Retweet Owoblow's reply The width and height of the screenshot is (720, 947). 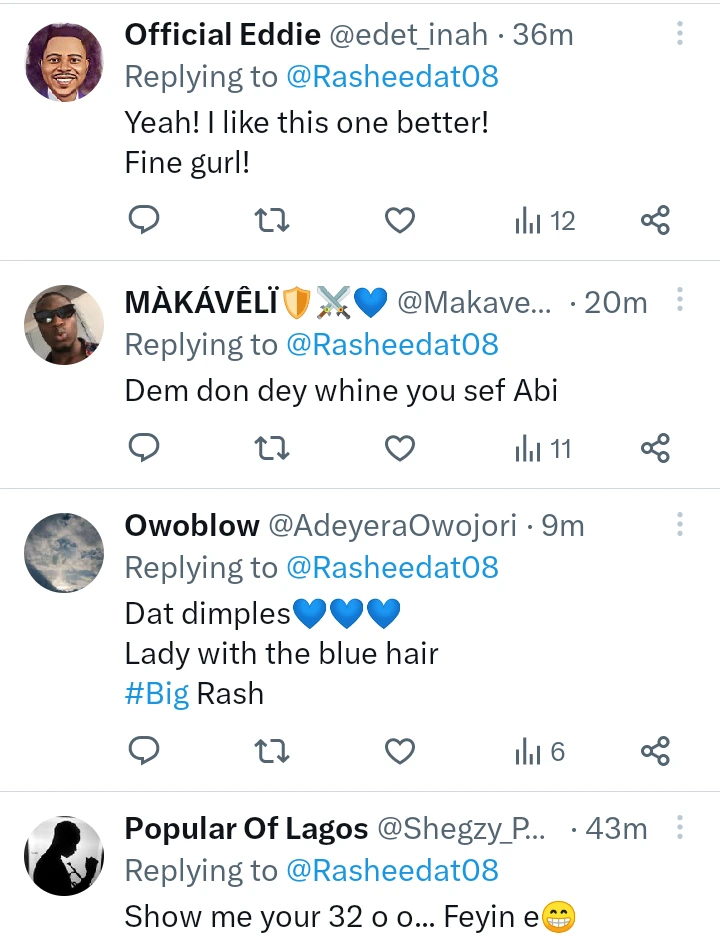coord(272,750)
